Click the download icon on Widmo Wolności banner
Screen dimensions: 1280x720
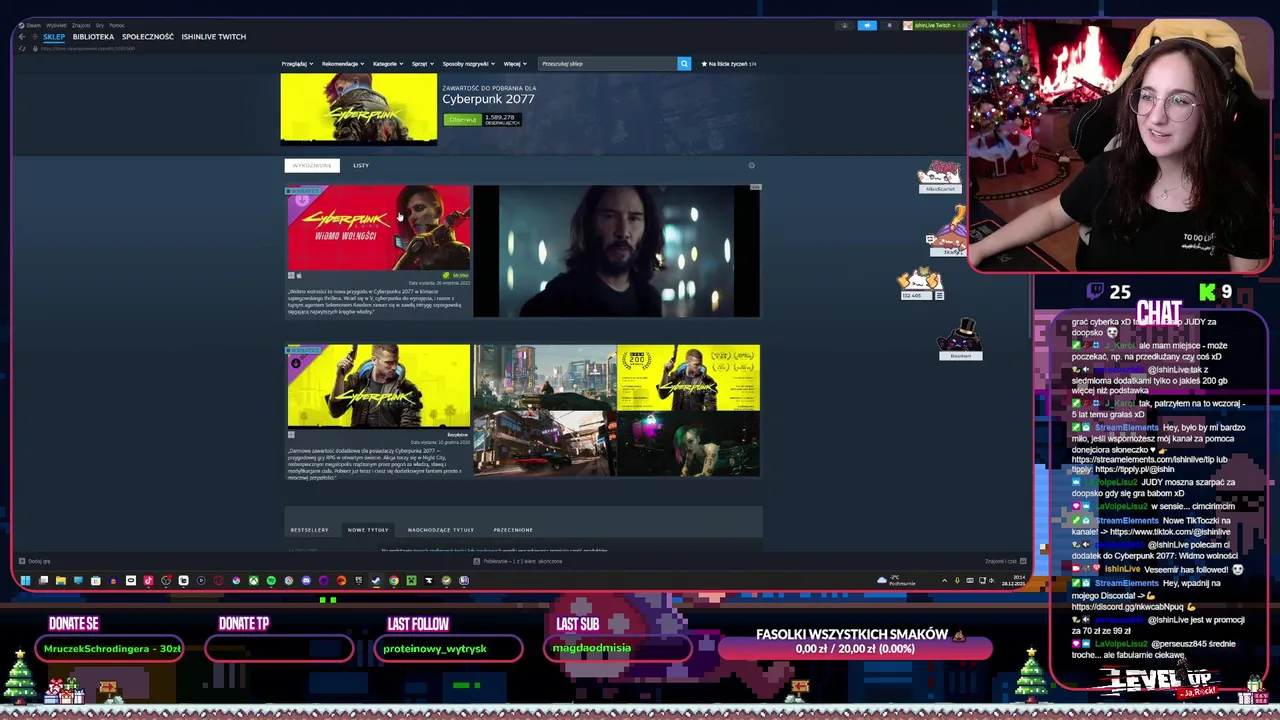302,201
